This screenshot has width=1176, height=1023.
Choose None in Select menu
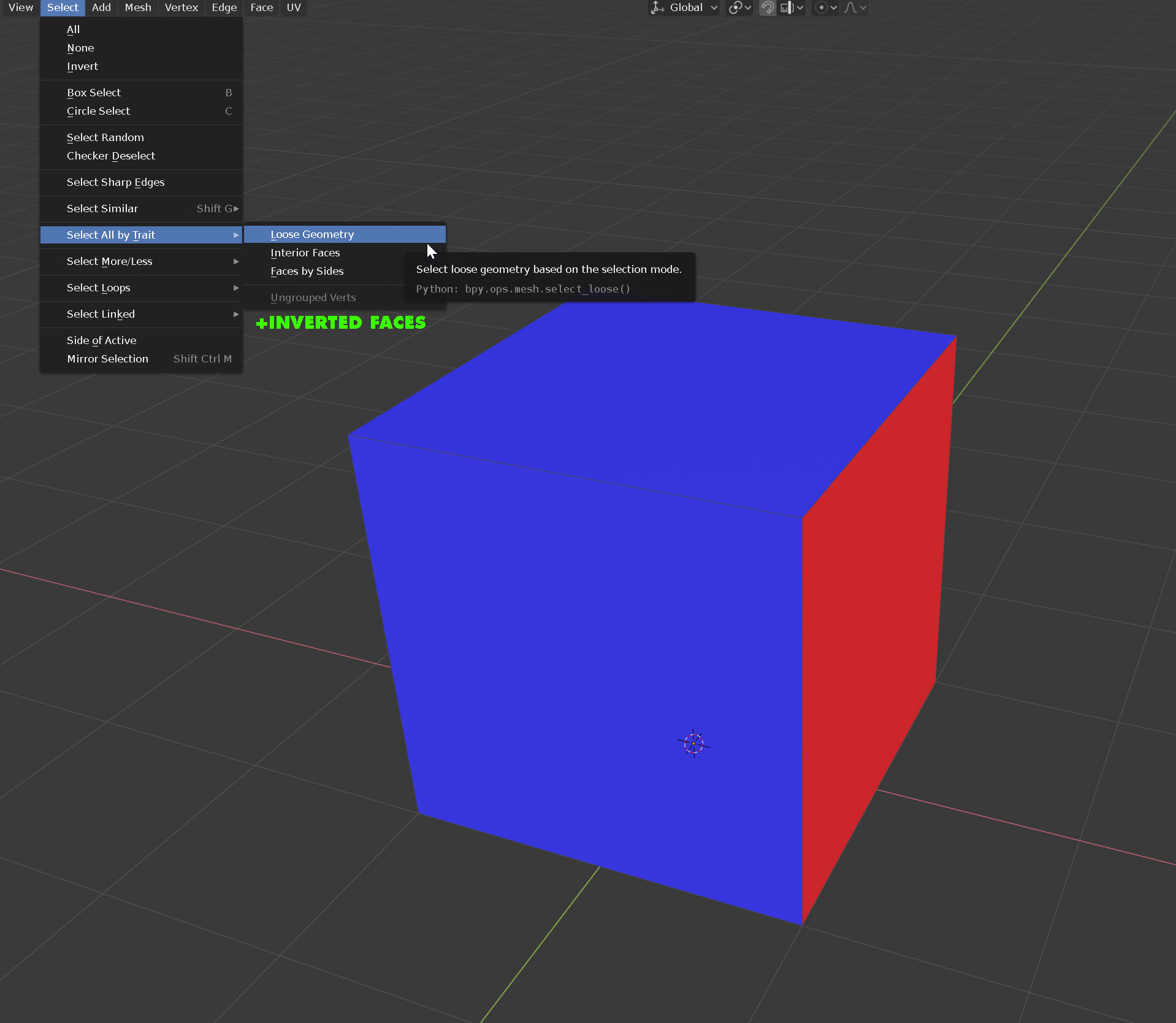(x=141, y=48)
